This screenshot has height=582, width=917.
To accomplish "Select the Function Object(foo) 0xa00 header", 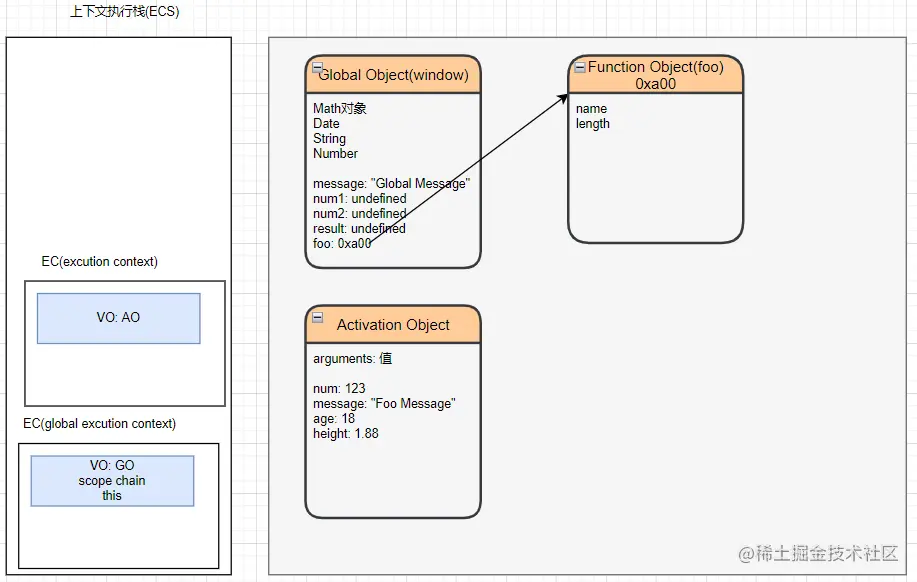I will pyautogui.click(x=656, y=75).
